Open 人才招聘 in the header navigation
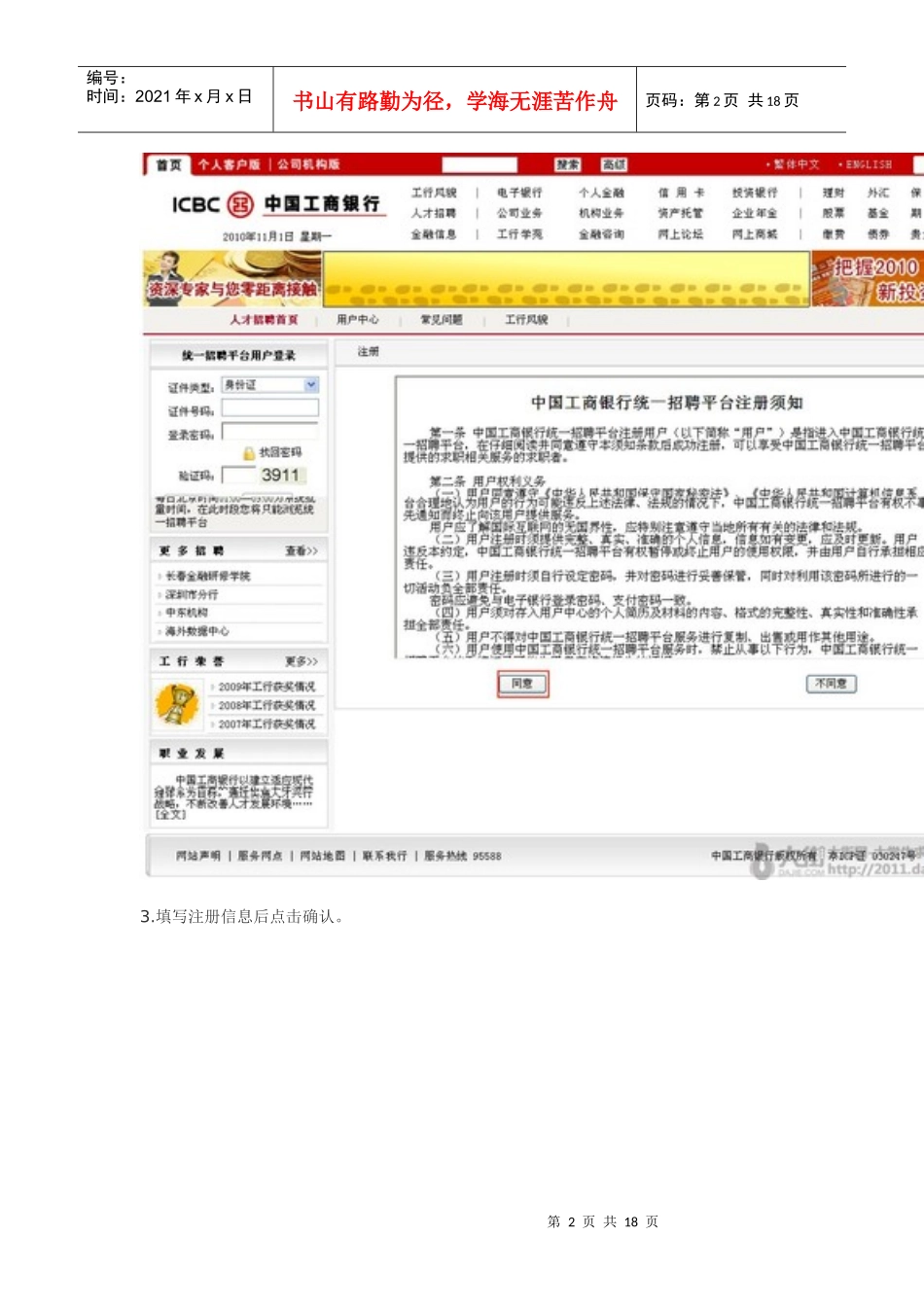Screen dimensions: 924x1307 tap(434, 214)
